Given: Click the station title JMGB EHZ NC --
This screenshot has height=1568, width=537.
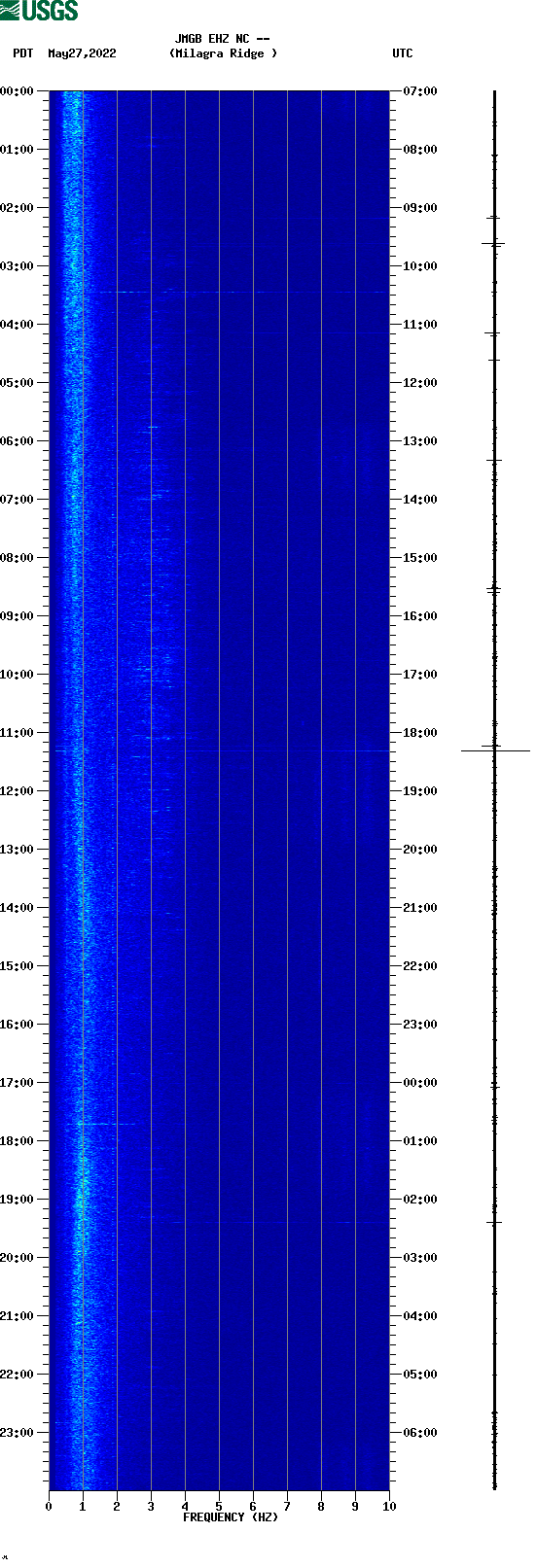Looking at the screenshot, I should (222, 39).
